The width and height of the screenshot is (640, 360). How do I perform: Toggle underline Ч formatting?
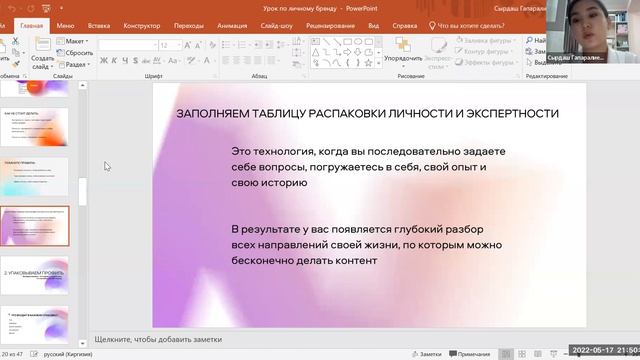click(x=125, y=60)
